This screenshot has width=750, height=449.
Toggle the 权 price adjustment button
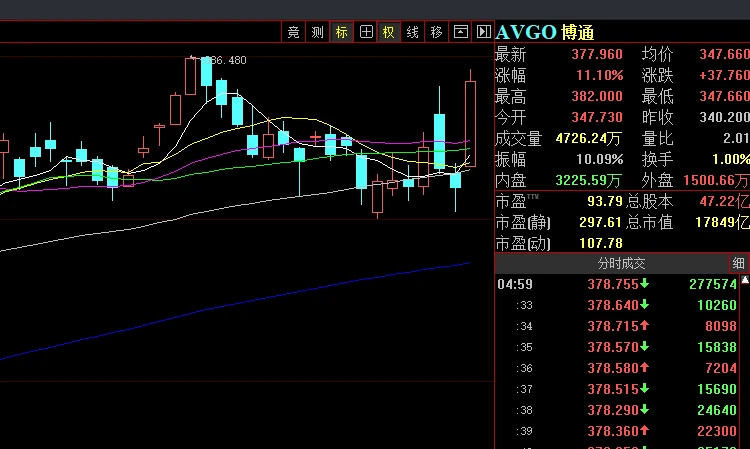387,32
